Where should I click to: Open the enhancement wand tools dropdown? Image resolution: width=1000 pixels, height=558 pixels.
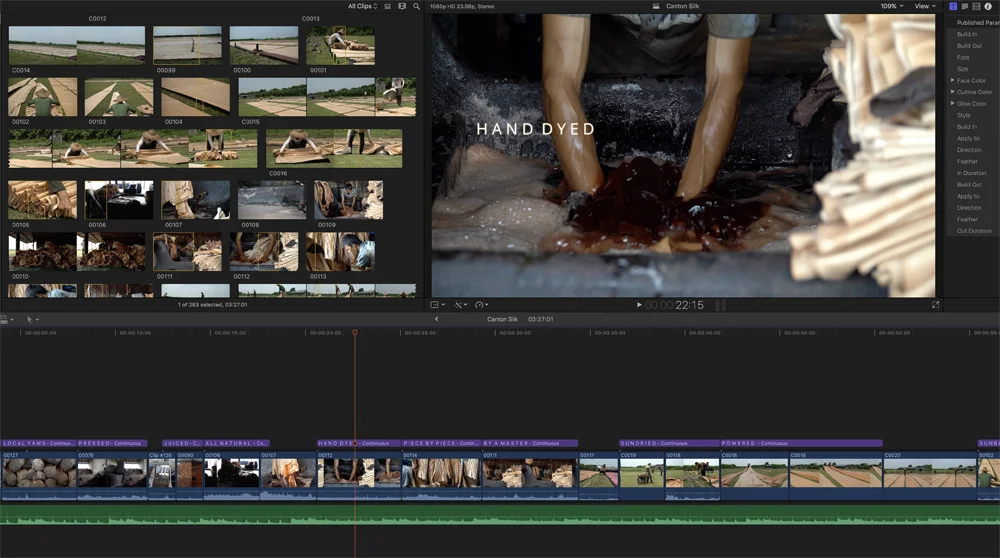460,305
